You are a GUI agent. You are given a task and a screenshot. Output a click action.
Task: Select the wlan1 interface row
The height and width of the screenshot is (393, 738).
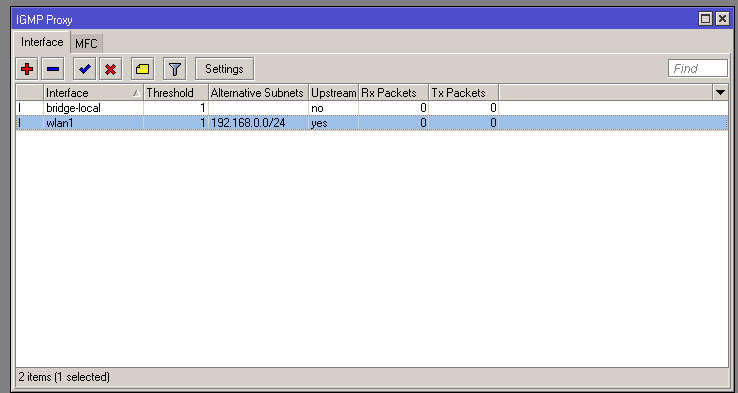[x=372, y=123]
